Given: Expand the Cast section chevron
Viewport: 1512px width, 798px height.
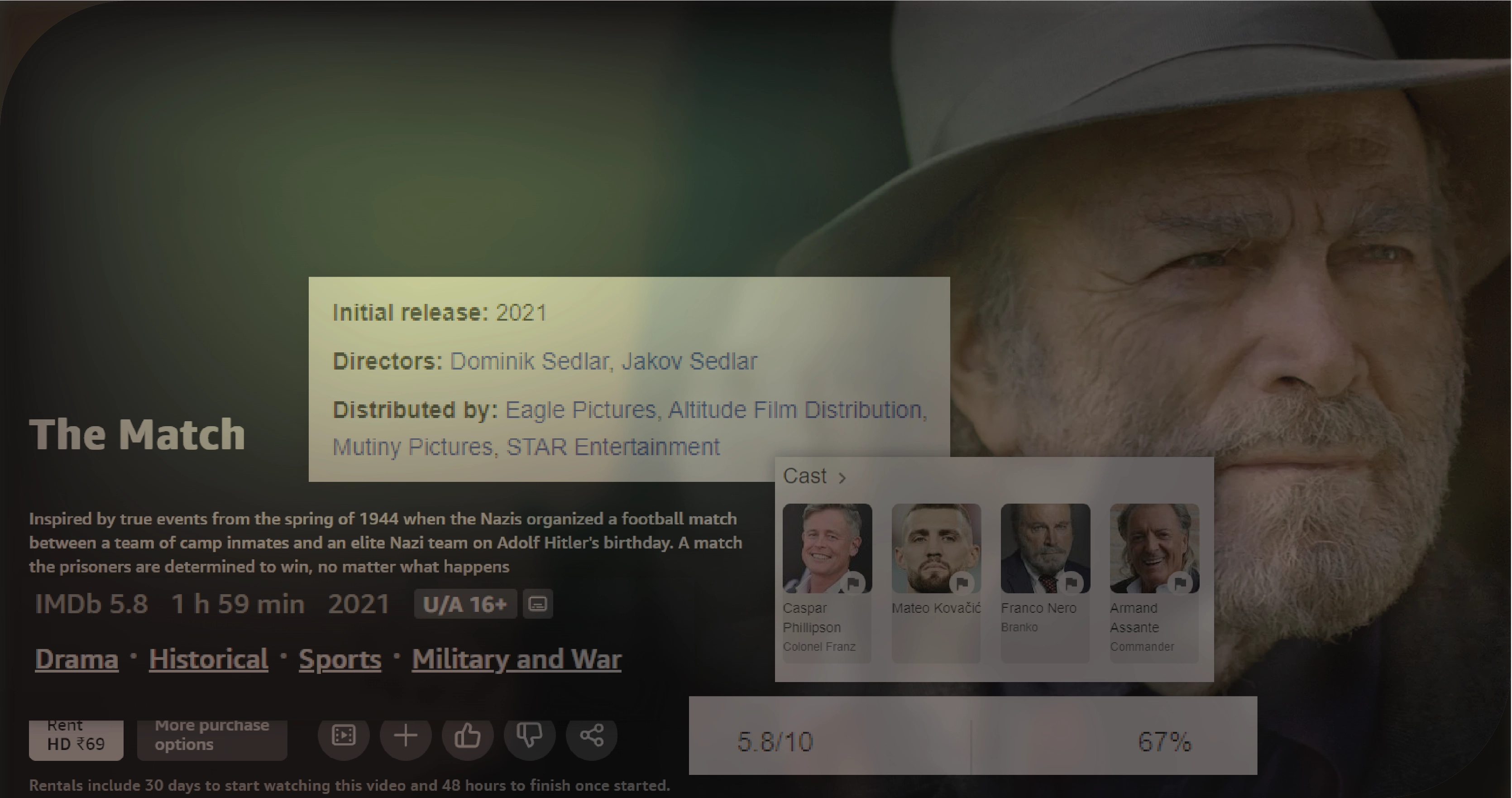Looking at the screenshot, I should point(842,477).
